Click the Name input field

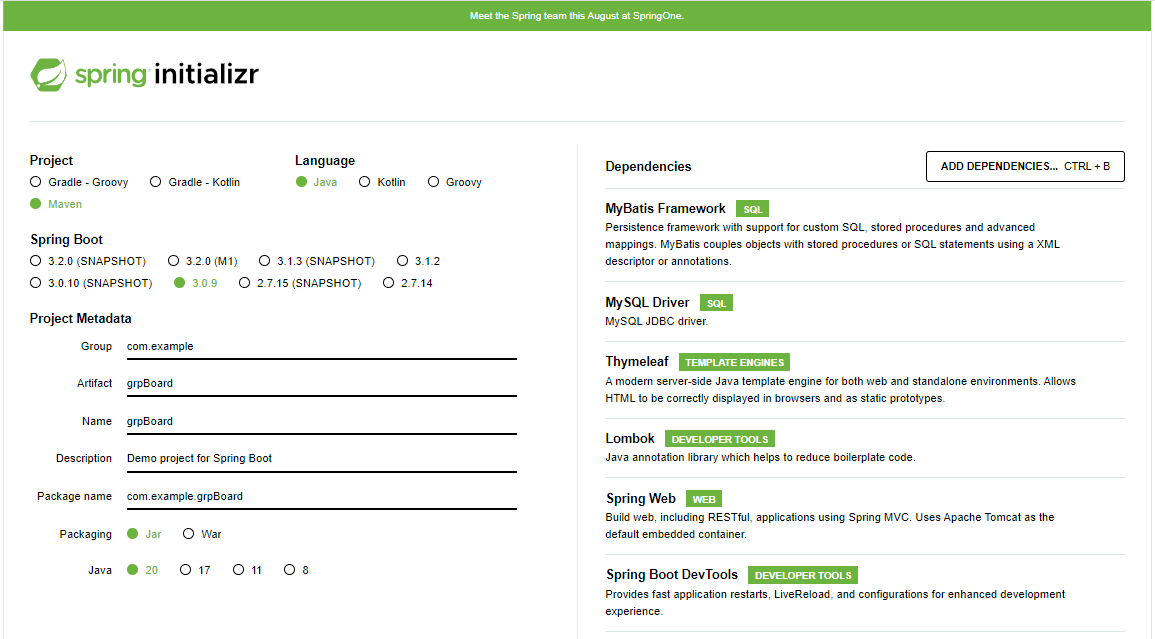321,421
